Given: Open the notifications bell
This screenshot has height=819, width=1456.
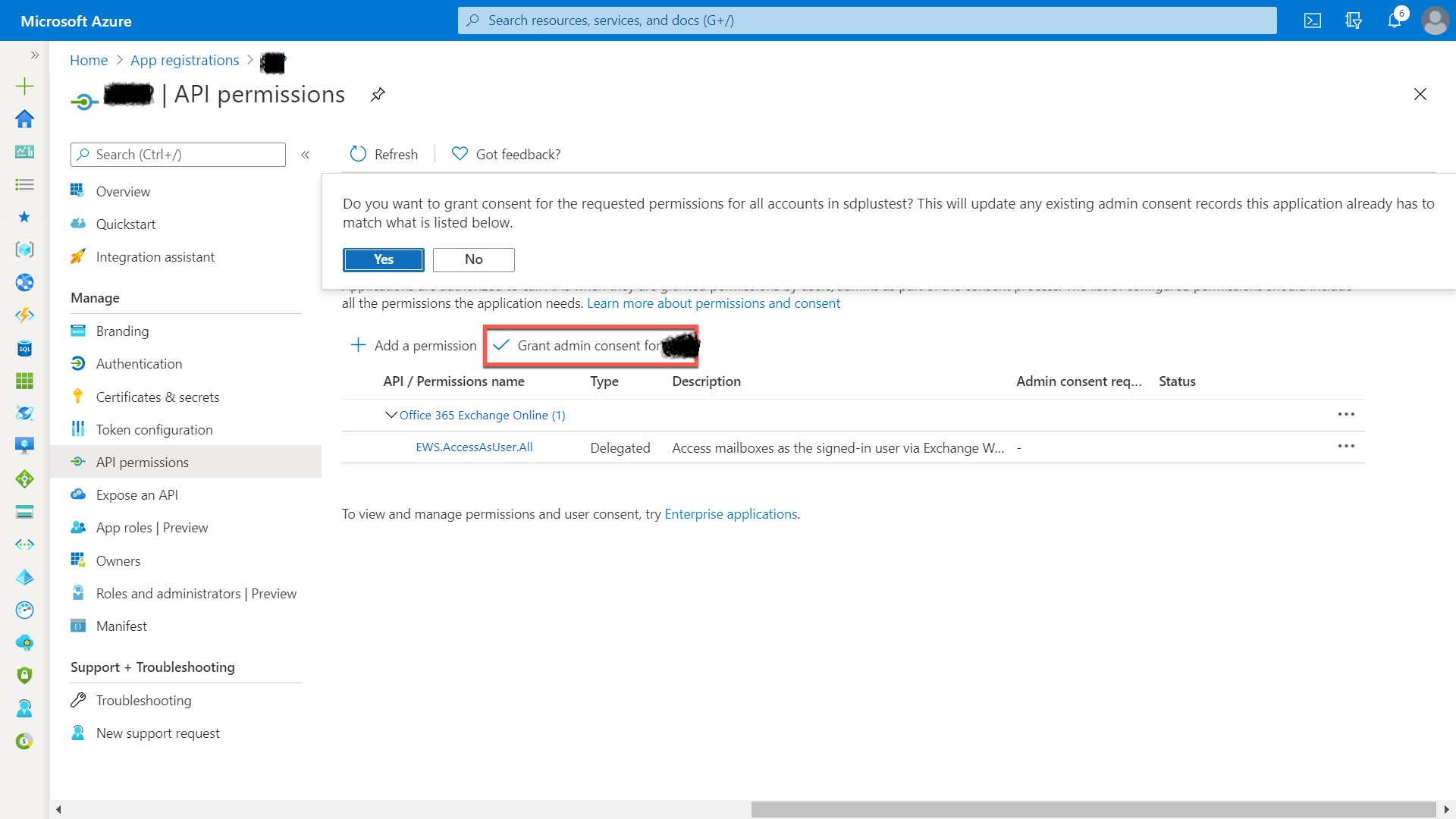Looking at the screenshot, I should click(x=1395, y=20).
